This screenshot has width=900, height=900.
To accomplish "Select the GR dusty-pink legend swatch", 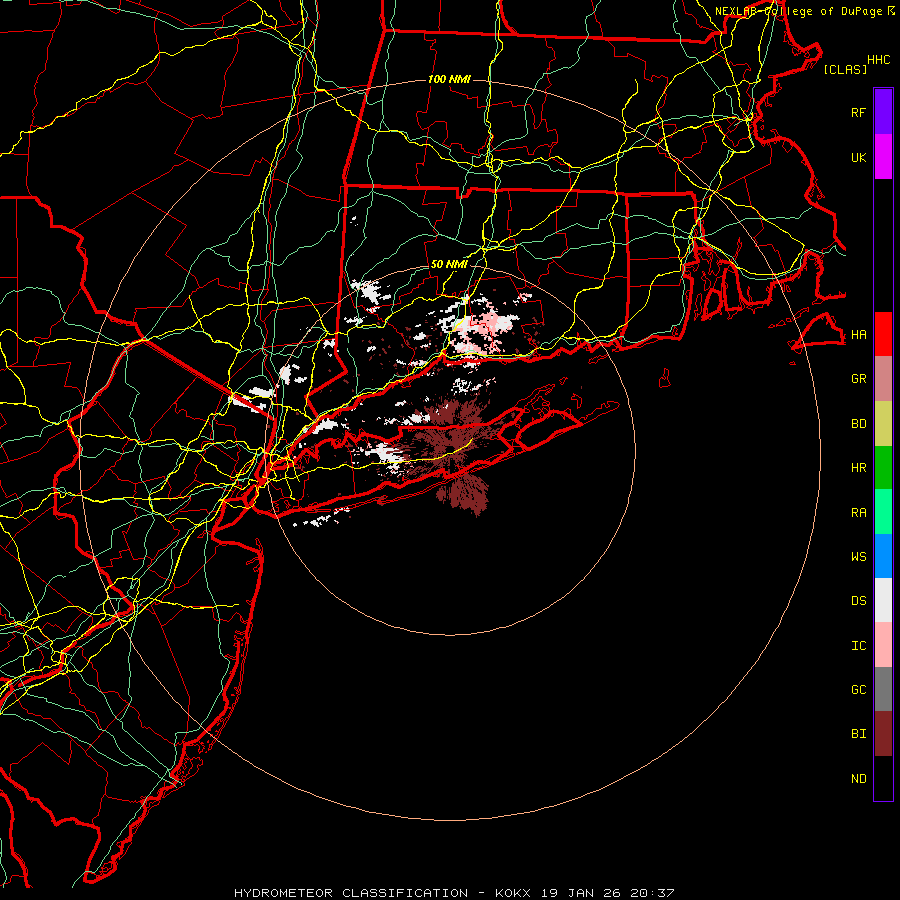I will coord(883,379).
